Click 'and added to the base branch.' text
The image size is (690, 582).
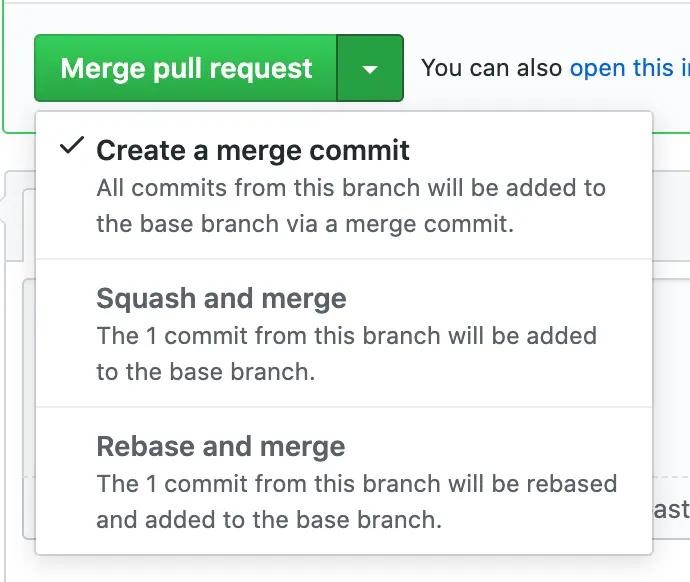[x=268, y=520]
